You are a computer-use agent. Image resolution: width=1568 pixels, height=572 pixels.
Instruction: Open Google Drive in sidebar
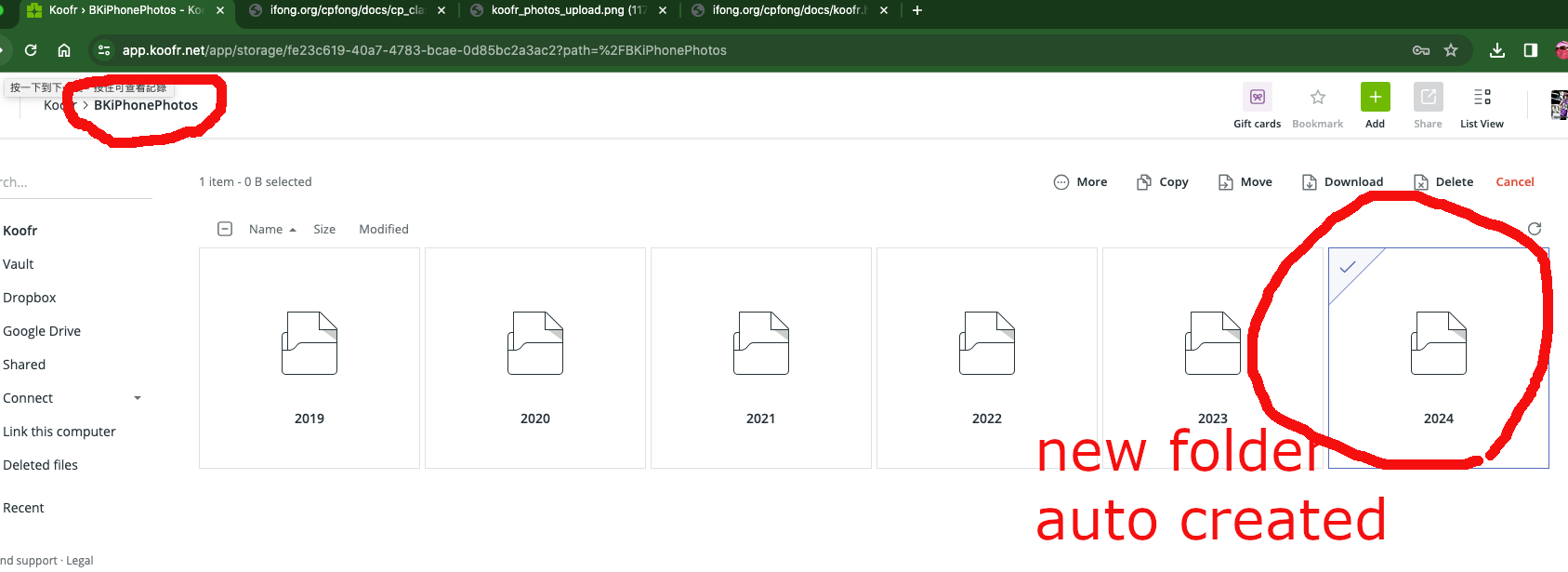coord(42,331)
